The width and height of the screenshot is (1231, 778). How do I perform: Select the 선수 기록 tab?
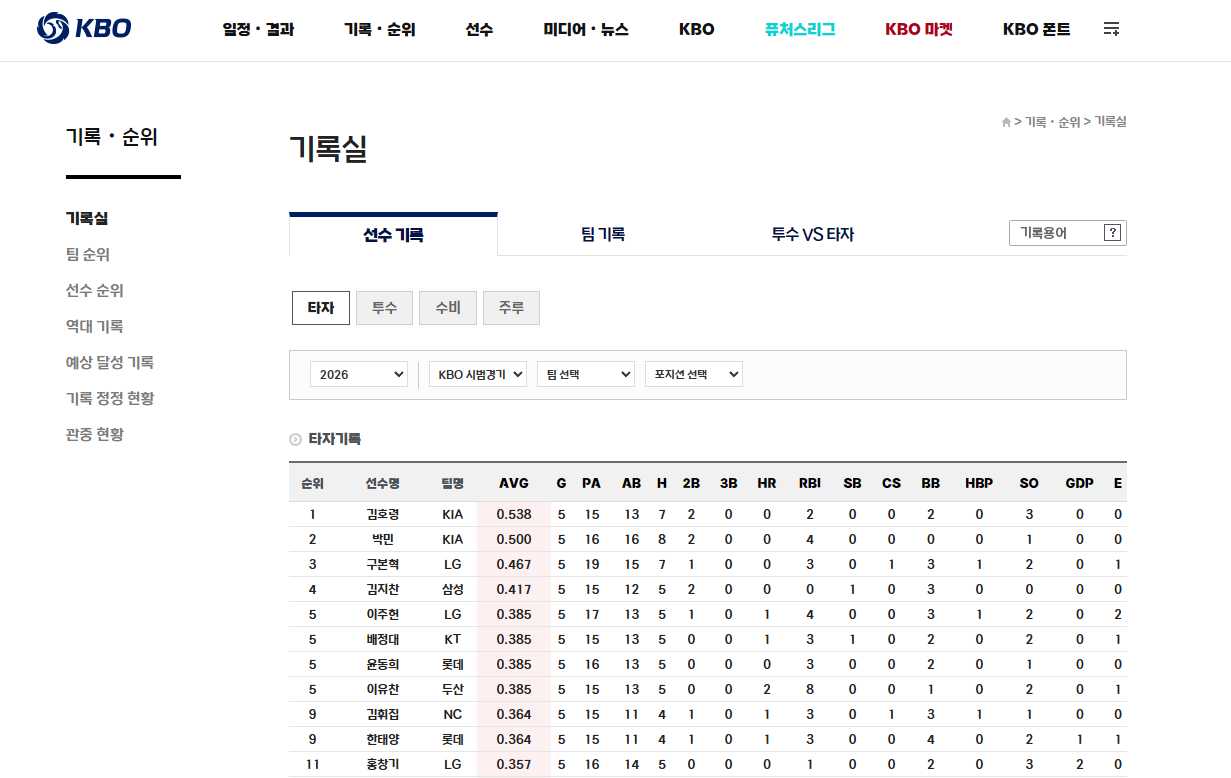click(393, 235)
